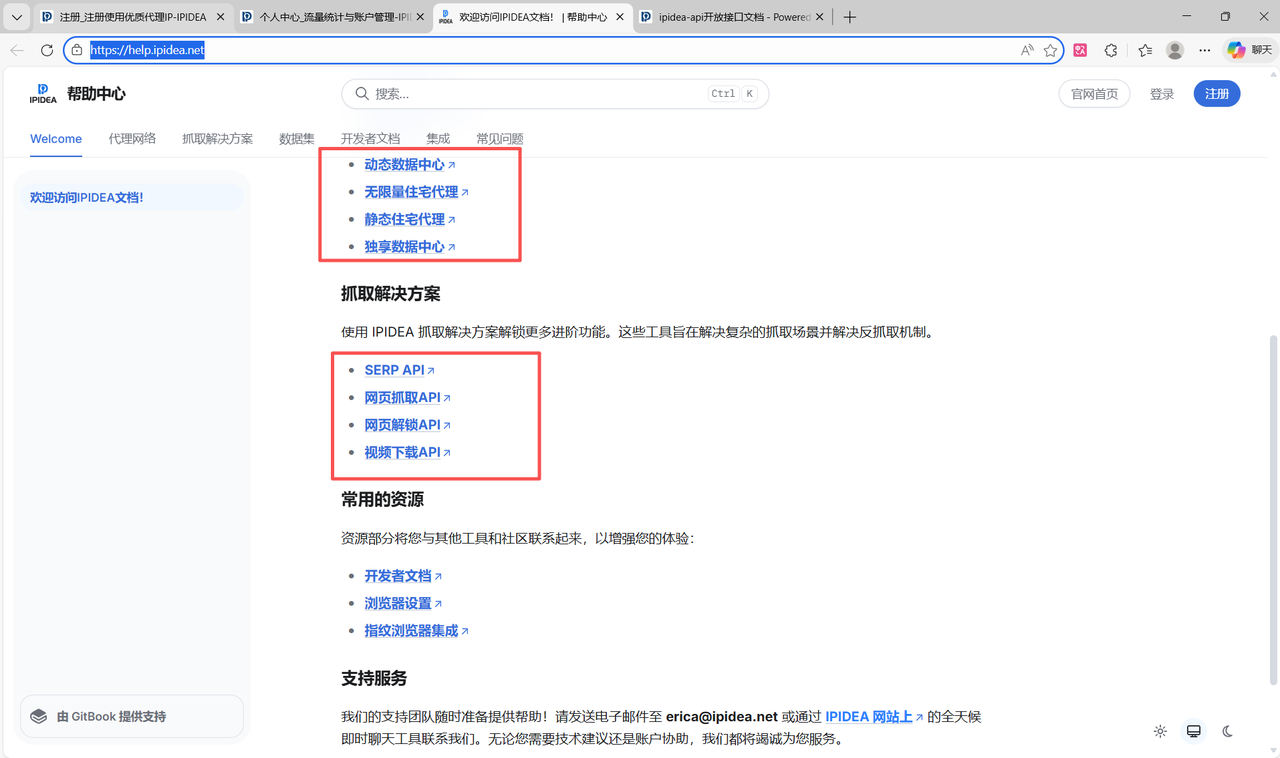Click the 常用的资源 section heading

coord(382,500)
